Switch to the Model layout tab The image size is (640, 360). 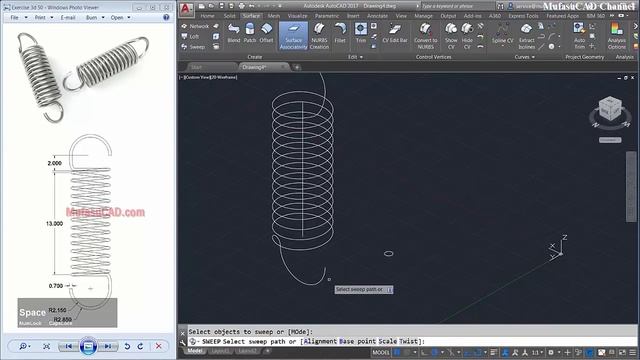[x=195, y=351]
